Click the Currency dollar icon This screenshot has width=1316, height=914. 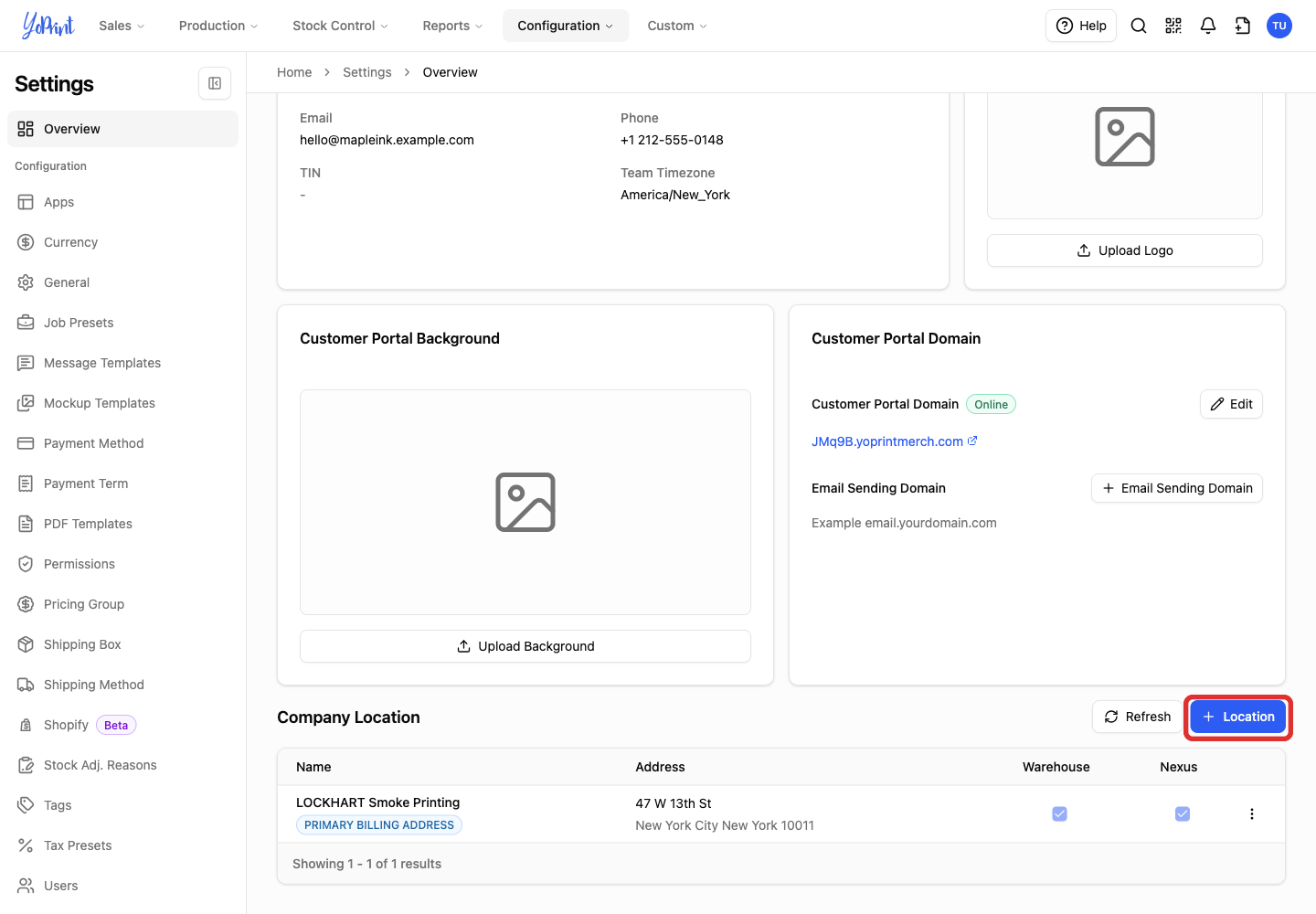click(x=26, y=242)
